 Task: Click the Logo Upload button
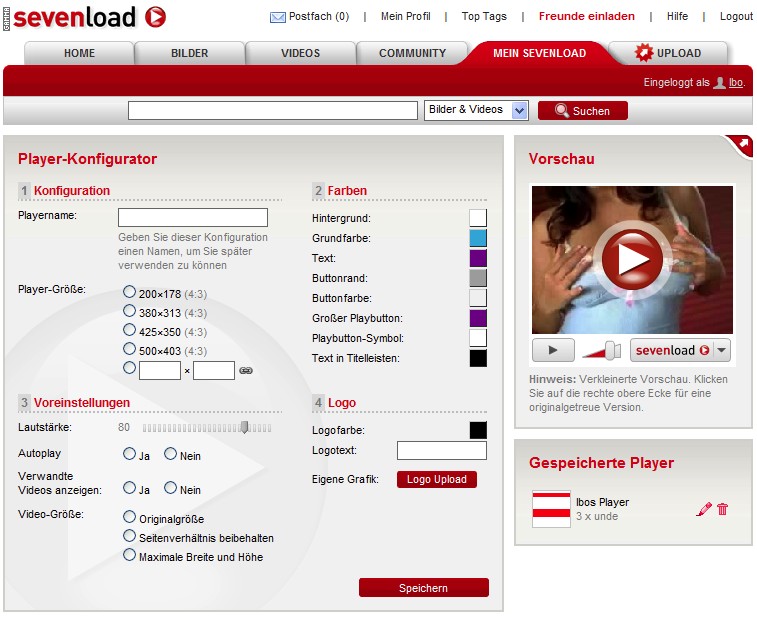click(x=436, y=479)
